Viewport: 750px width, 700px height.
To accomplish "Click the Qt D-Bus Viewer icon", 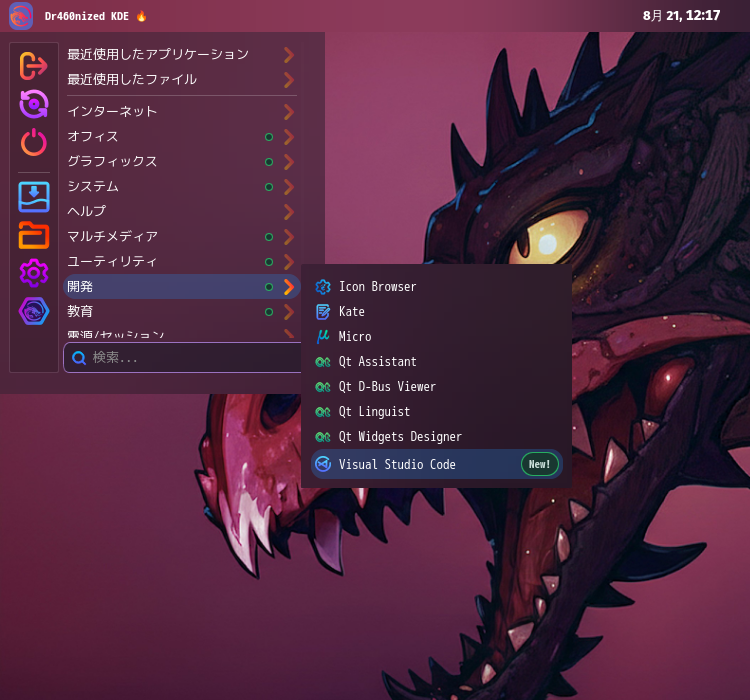I will coord(323,387).
